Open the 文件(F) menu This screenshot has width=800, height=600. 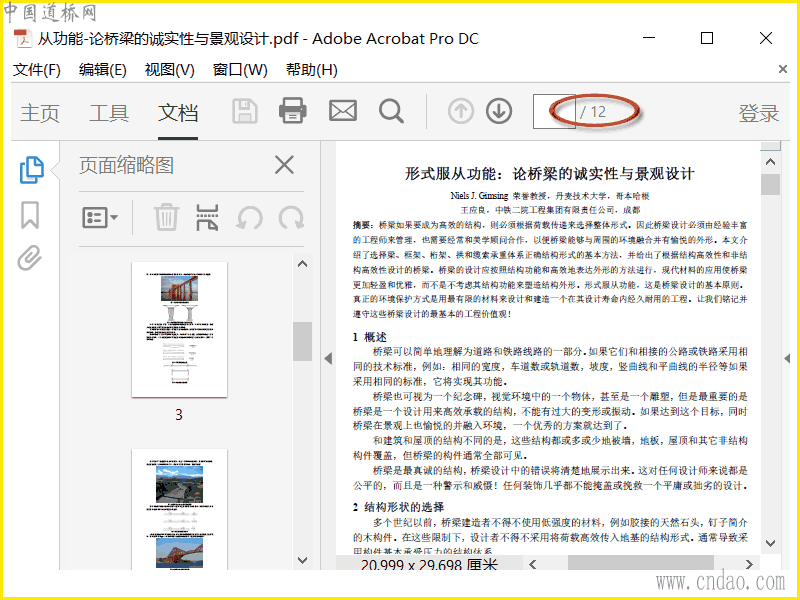37,70
